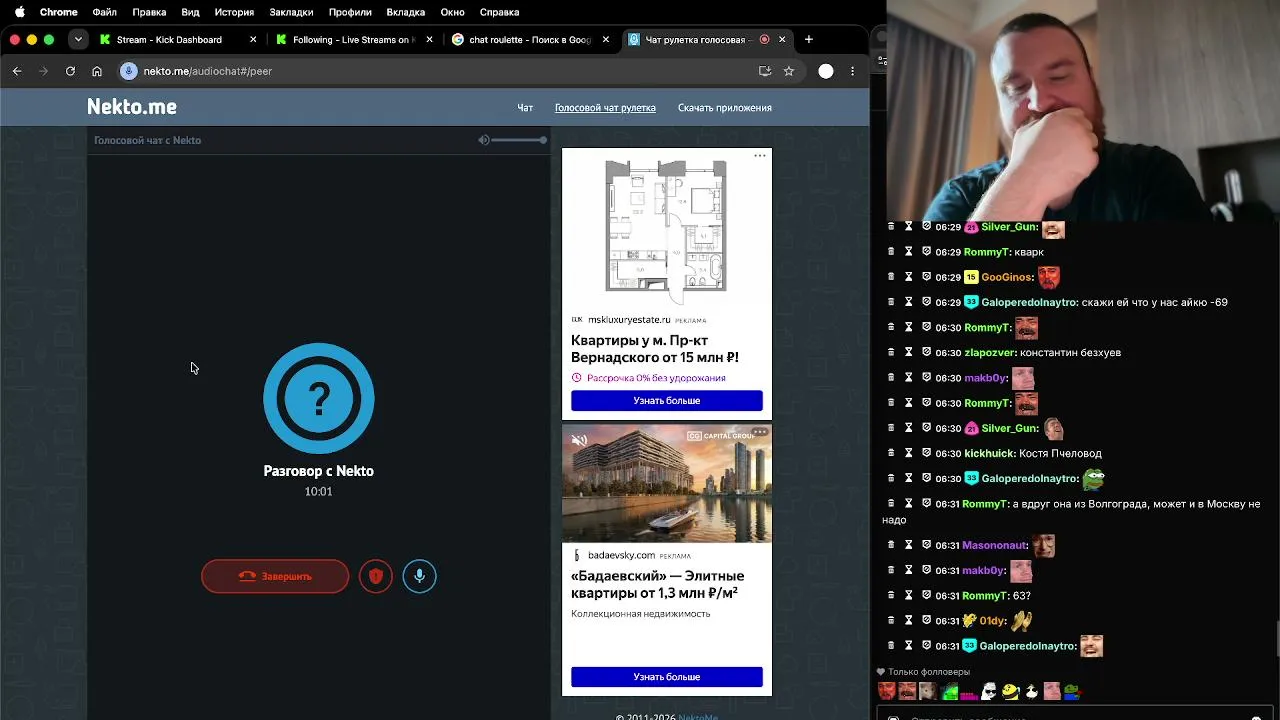Open the browser home page
This screenshot has width=1280, height=720.
point(97,71)
